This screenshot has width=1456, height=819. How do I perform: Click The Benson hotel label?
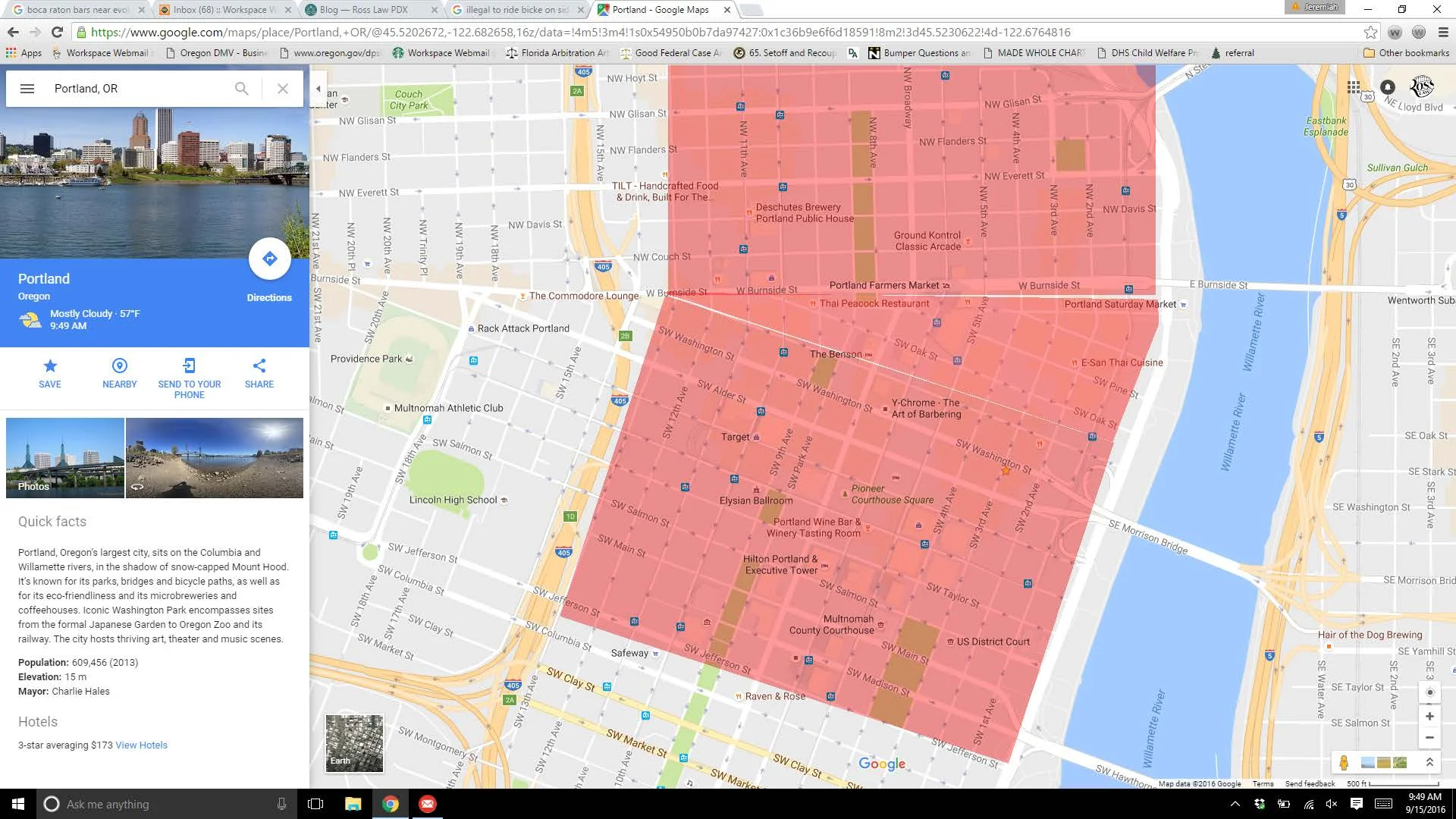point(836,354)
